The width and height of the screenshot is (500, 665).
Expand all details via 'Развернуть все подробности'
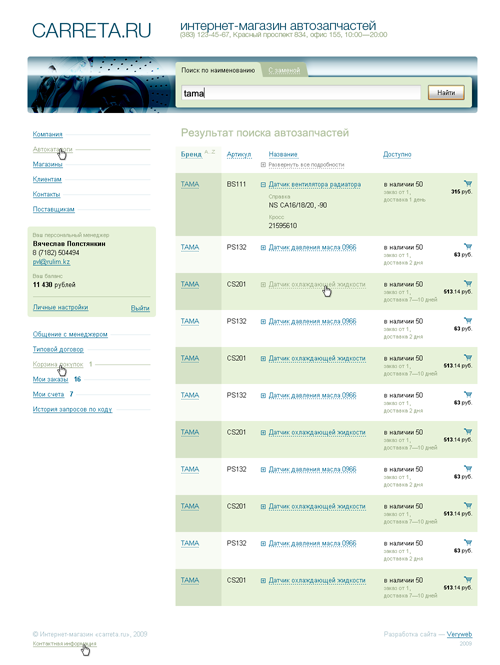click(306, 165)
